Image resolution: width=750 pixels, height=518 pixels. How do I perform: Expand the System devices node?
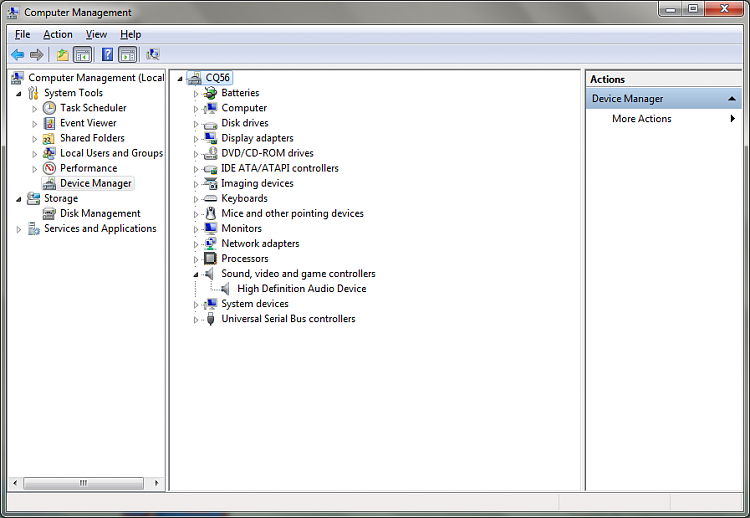[x=196, y=305]
